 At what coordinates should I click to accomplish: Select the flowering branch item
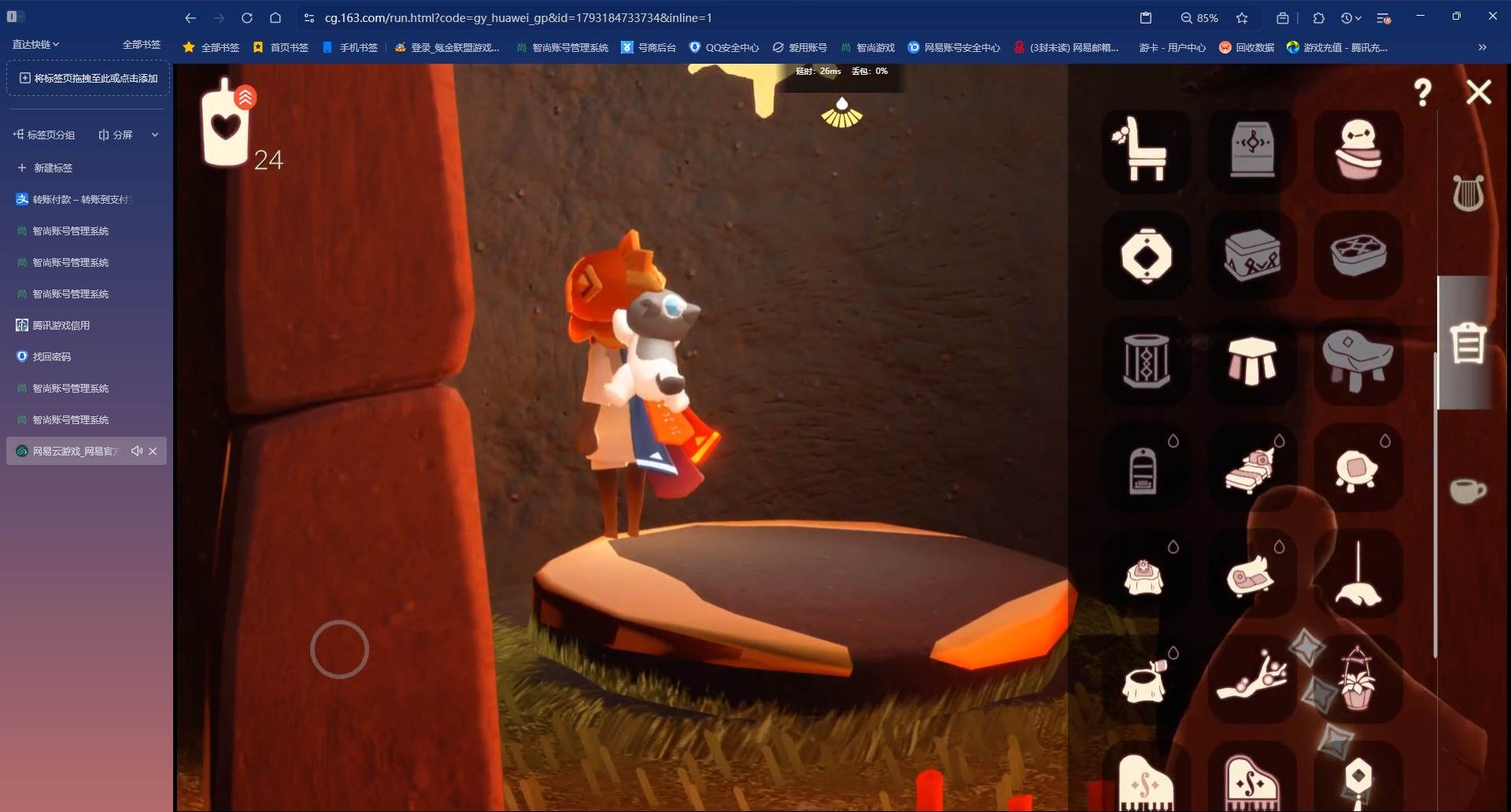click(1252, 681)
